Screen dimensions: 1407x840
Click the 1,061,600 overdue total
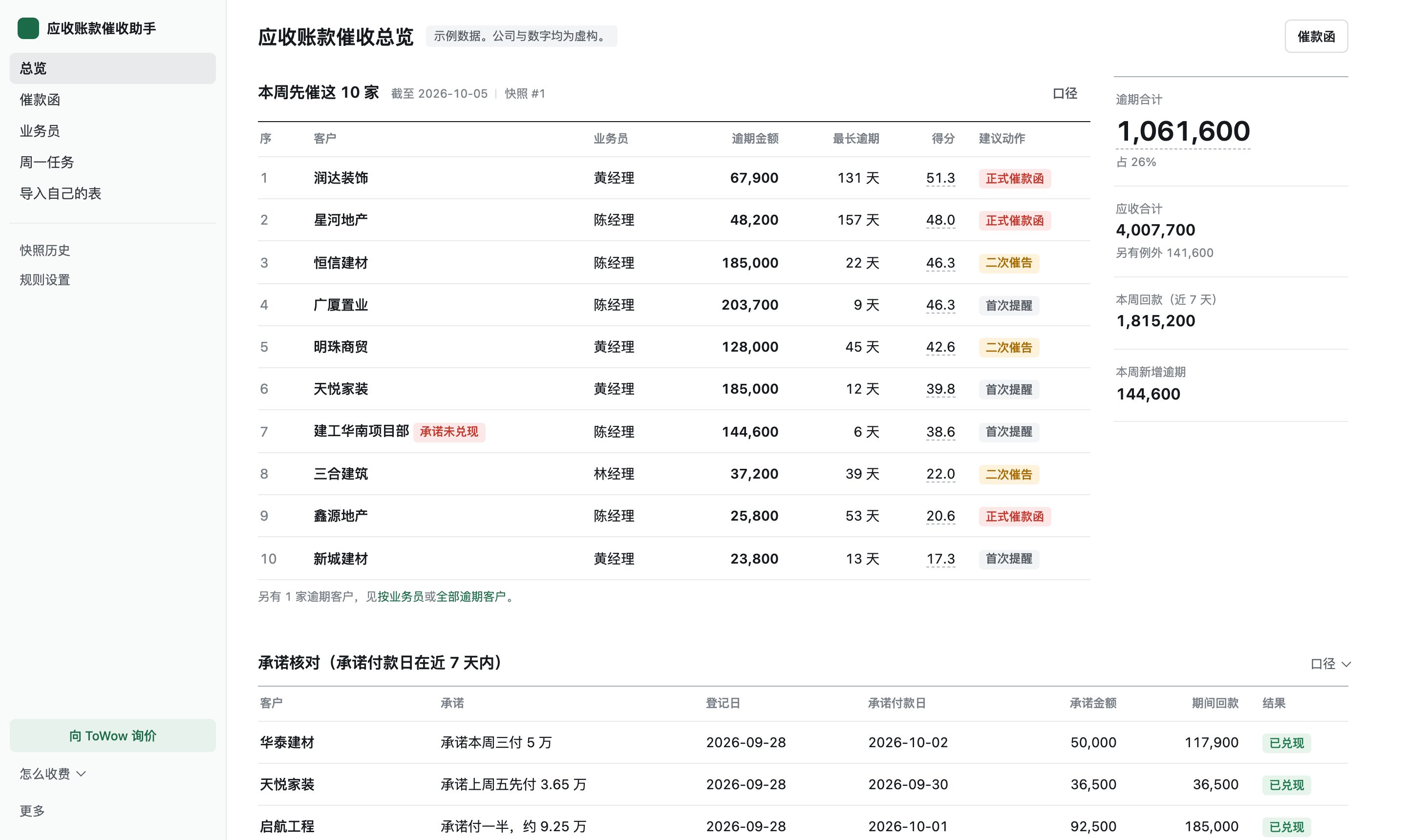tap(1183, 131)
